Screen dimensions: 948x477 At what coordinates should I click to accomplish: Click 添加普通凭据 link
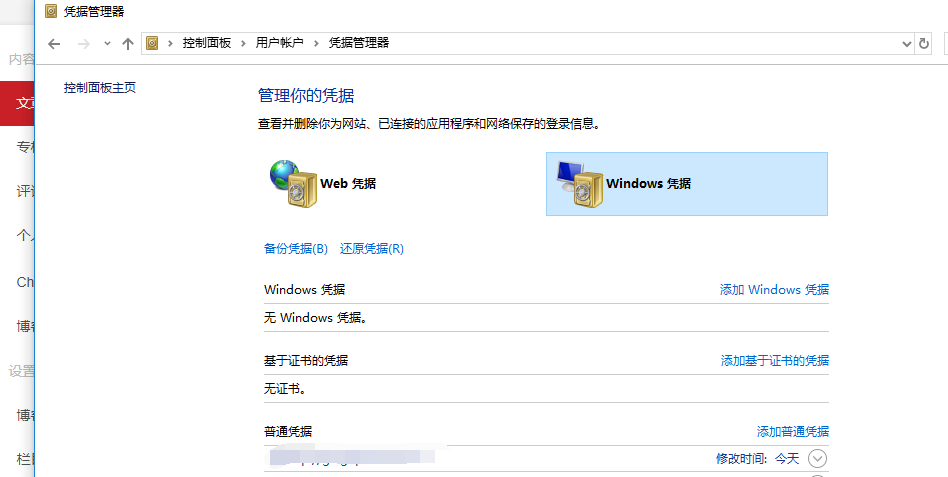click(x=793, y=431)
